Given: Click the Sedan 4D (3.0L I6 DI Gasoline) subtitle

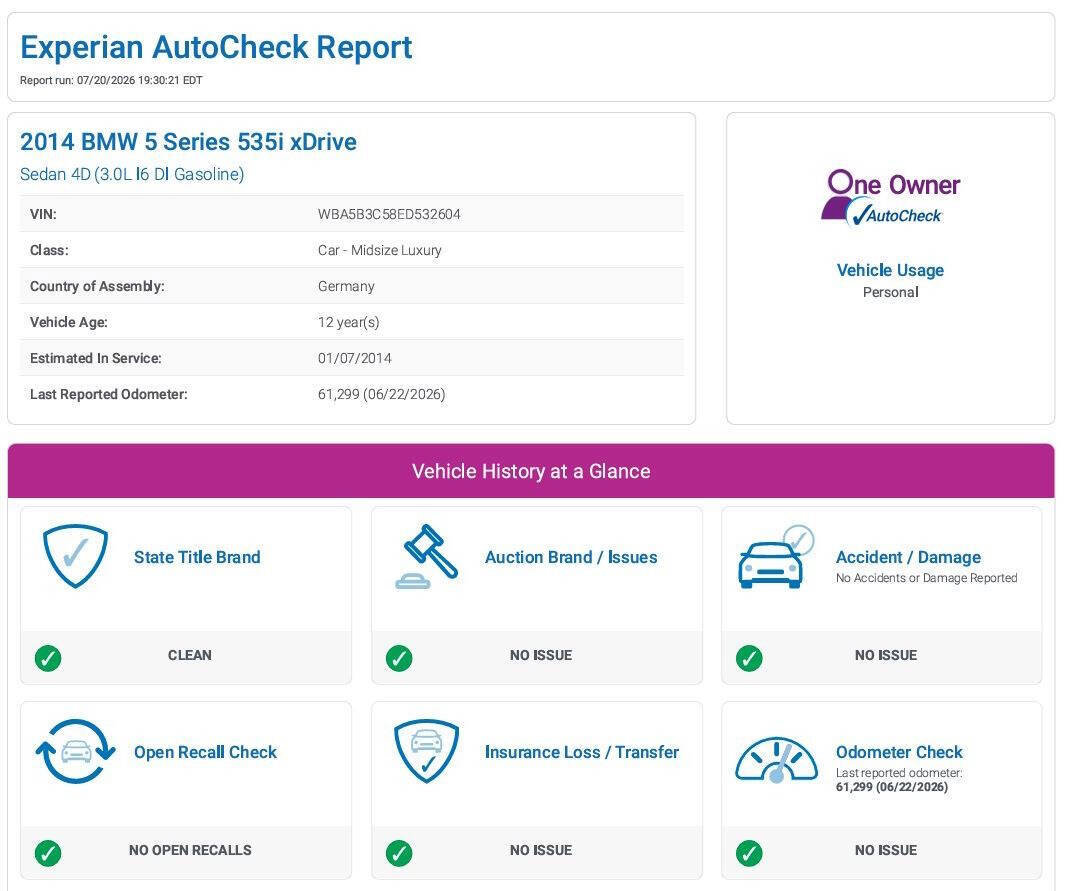Looking at the screenshot, I should click(x=132, y=174).
